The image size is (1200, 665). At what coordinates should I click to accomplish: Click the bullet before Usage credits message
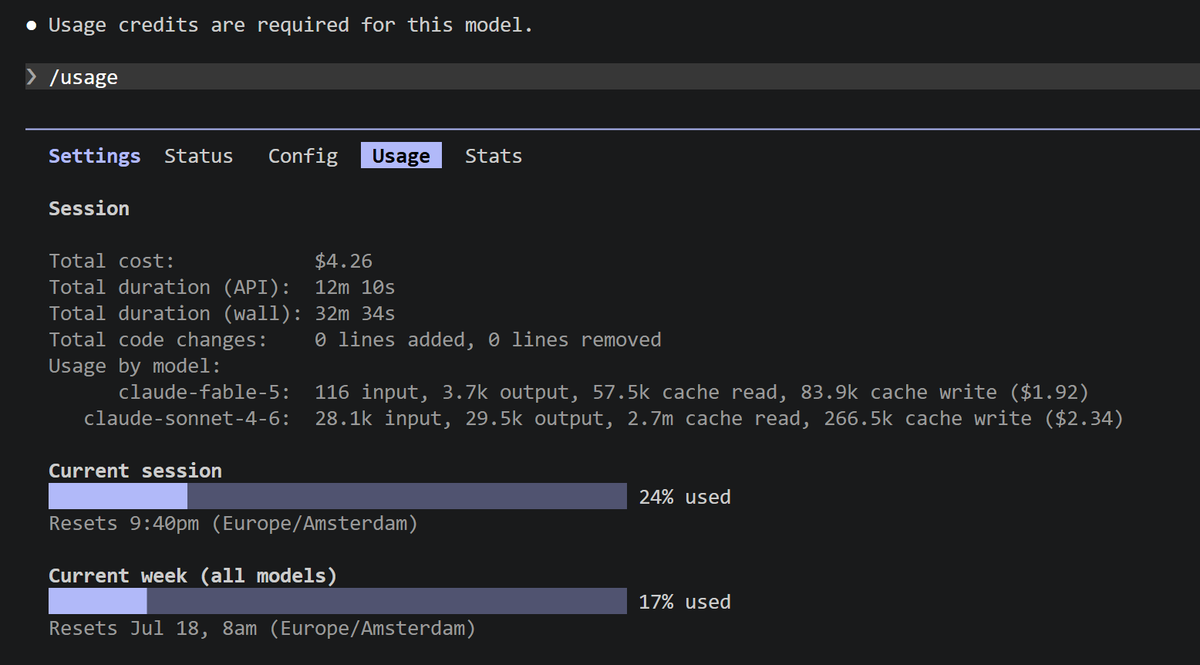pyautogui.click(x=32, y=26)
